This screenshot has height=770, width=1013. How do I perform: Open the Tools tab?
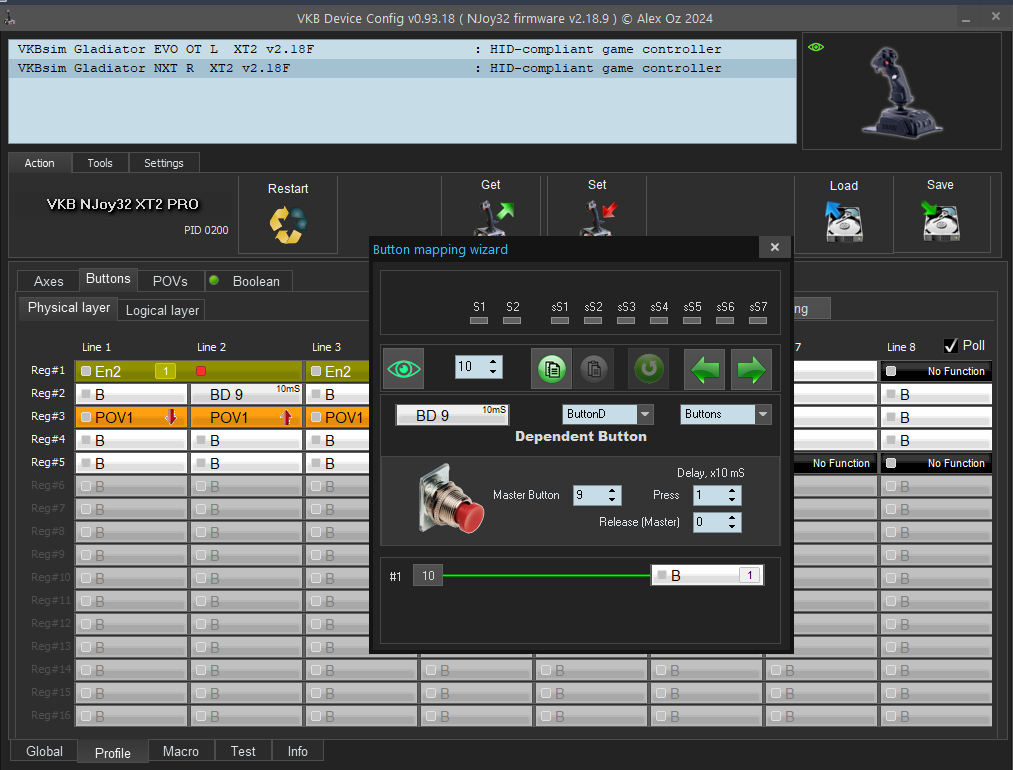[x=100, y=163]
